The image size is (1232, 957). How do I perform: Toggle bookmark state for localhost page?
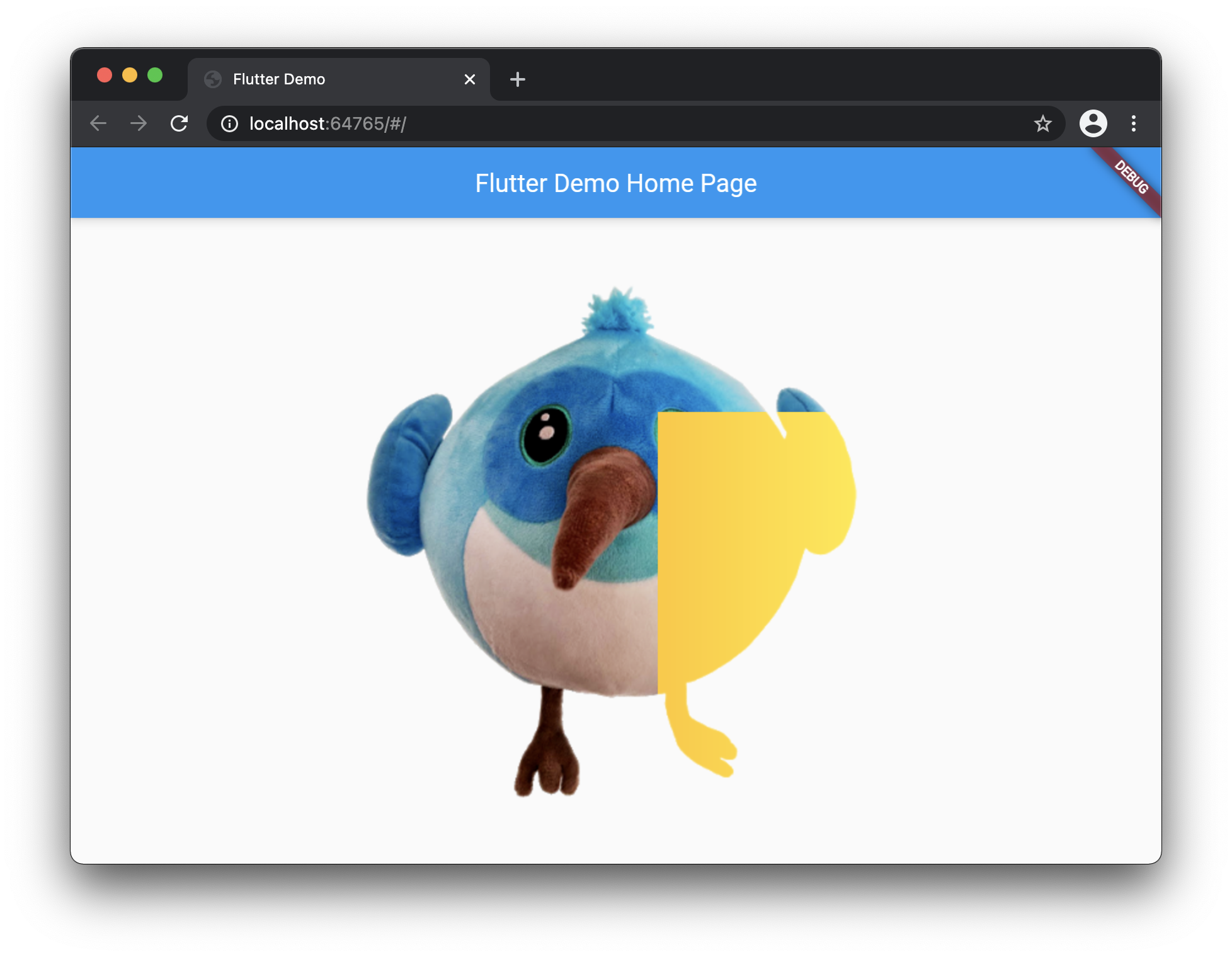[1042, 123]
